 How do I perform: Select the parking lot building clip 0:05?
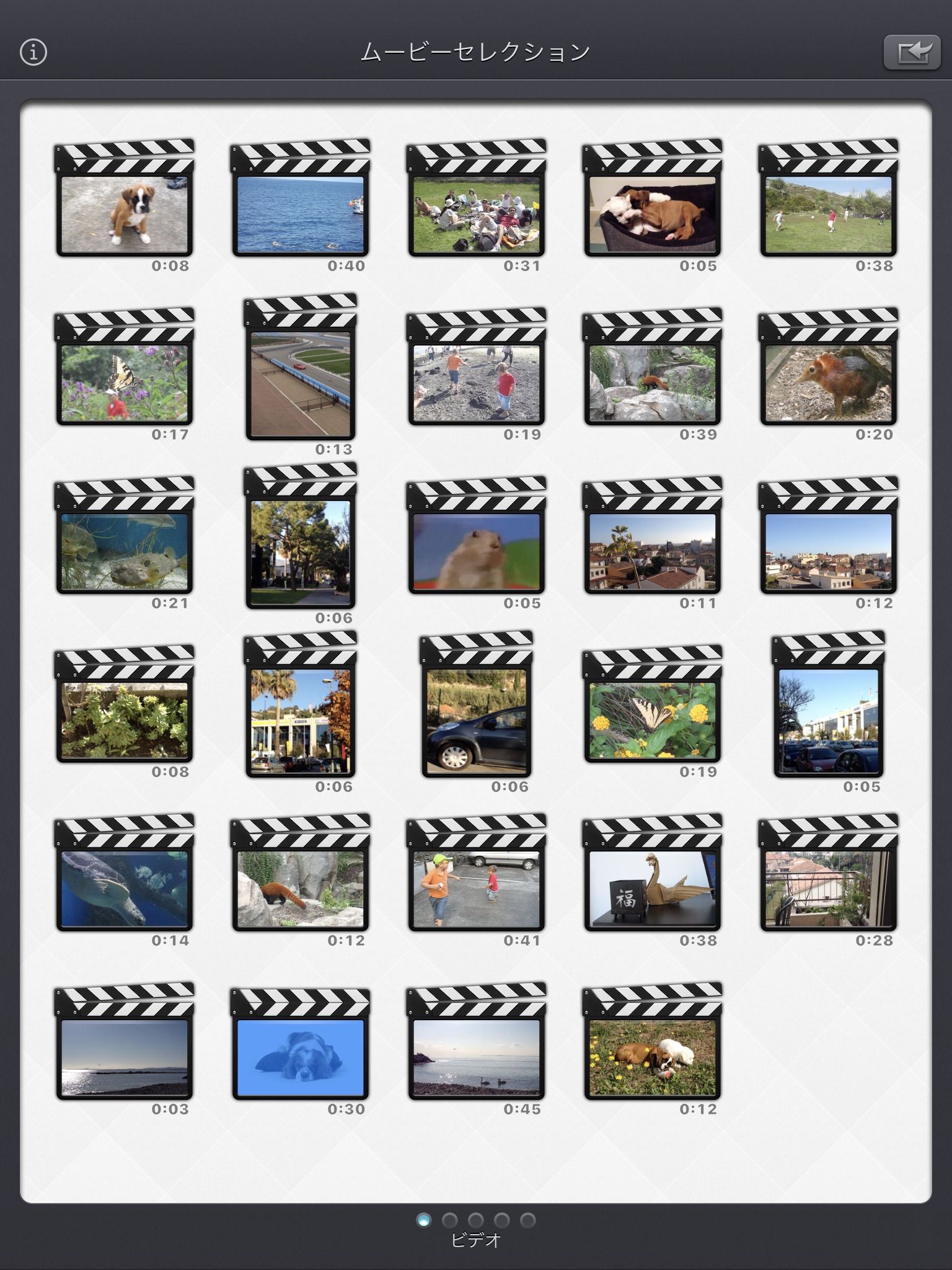829,704
